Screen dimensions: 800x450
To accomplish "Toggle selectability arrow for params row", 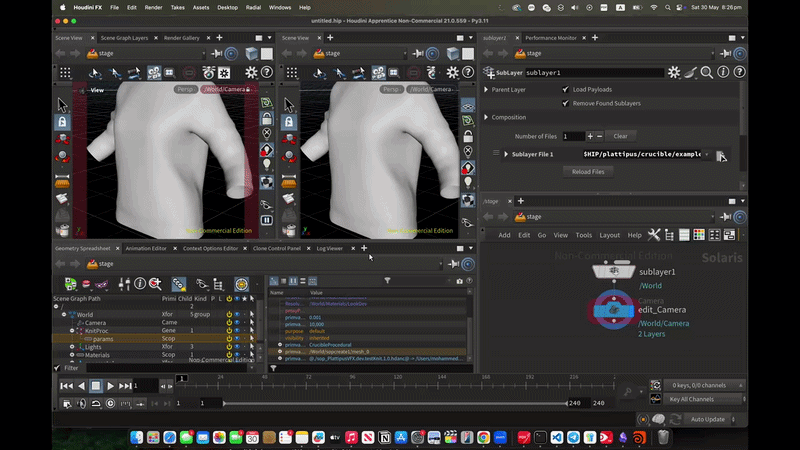I will [252, 338].
